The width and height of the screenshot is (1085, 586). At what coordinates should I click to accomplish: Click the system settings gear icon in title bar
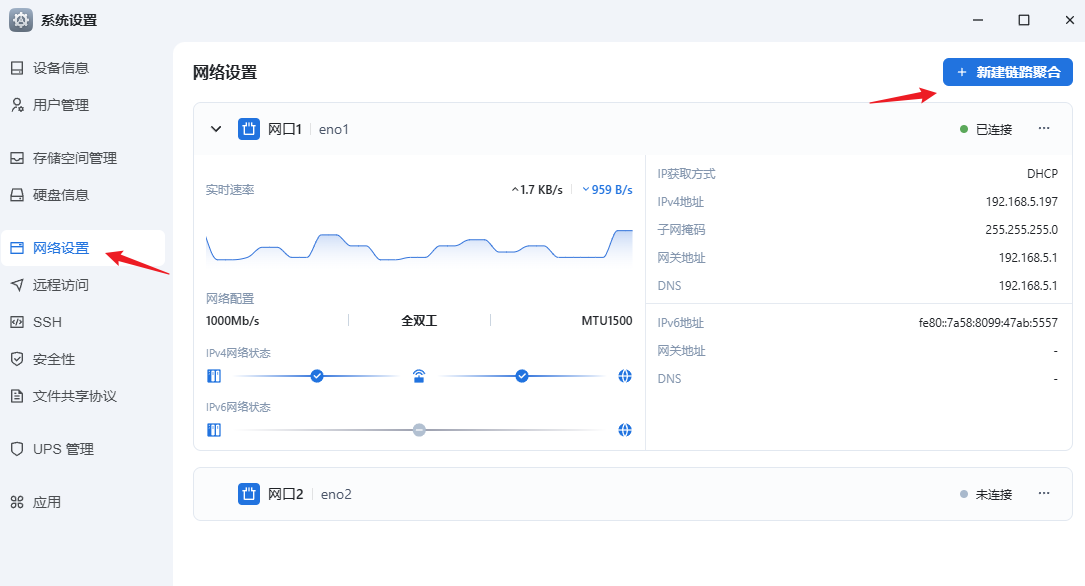[21, 20]
